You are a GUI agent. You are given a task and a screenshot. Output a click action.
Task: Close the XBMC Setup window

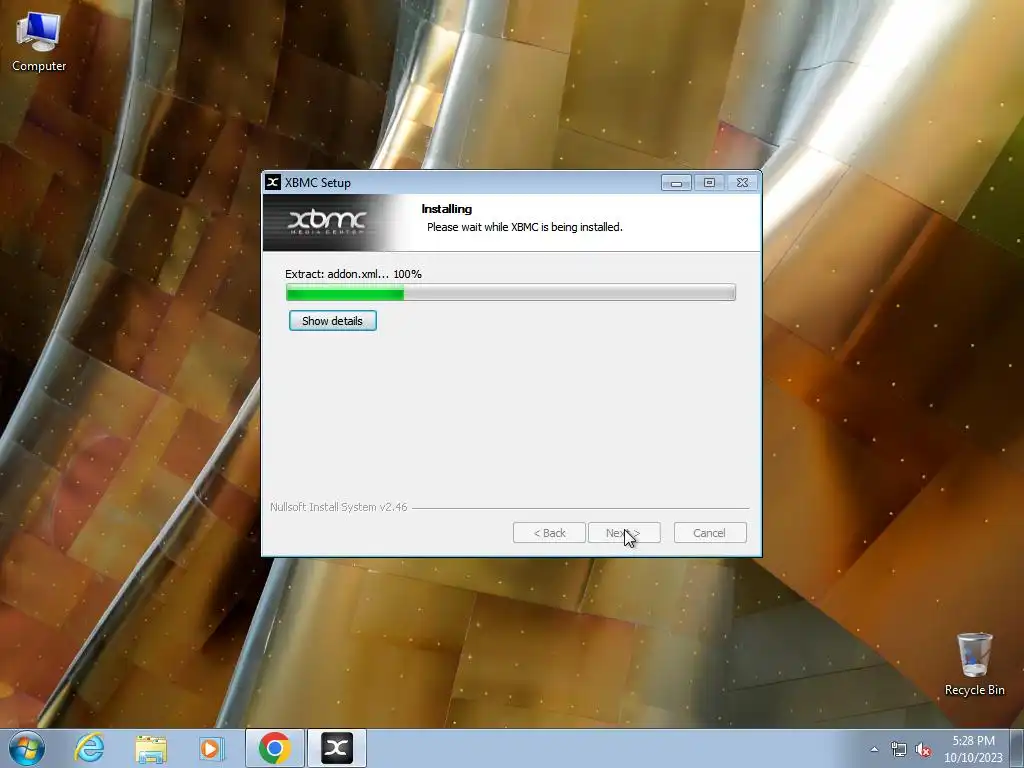(743, 183)
